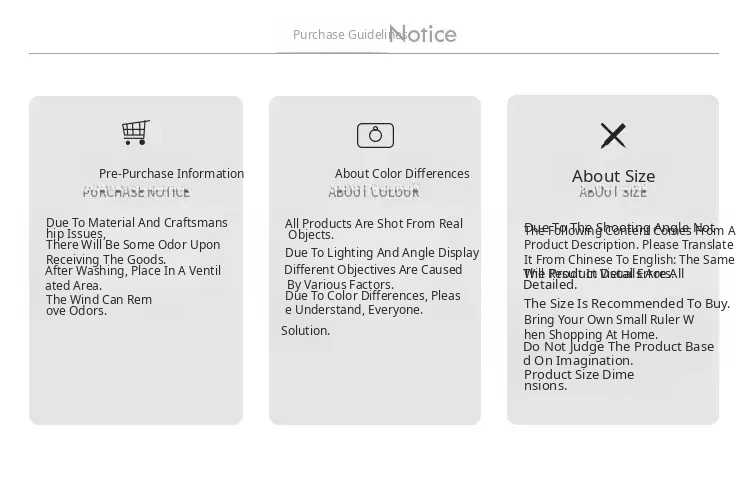
Task: Click 'All Products Are Shot From Real Objects'
Action: click(374, 229)
